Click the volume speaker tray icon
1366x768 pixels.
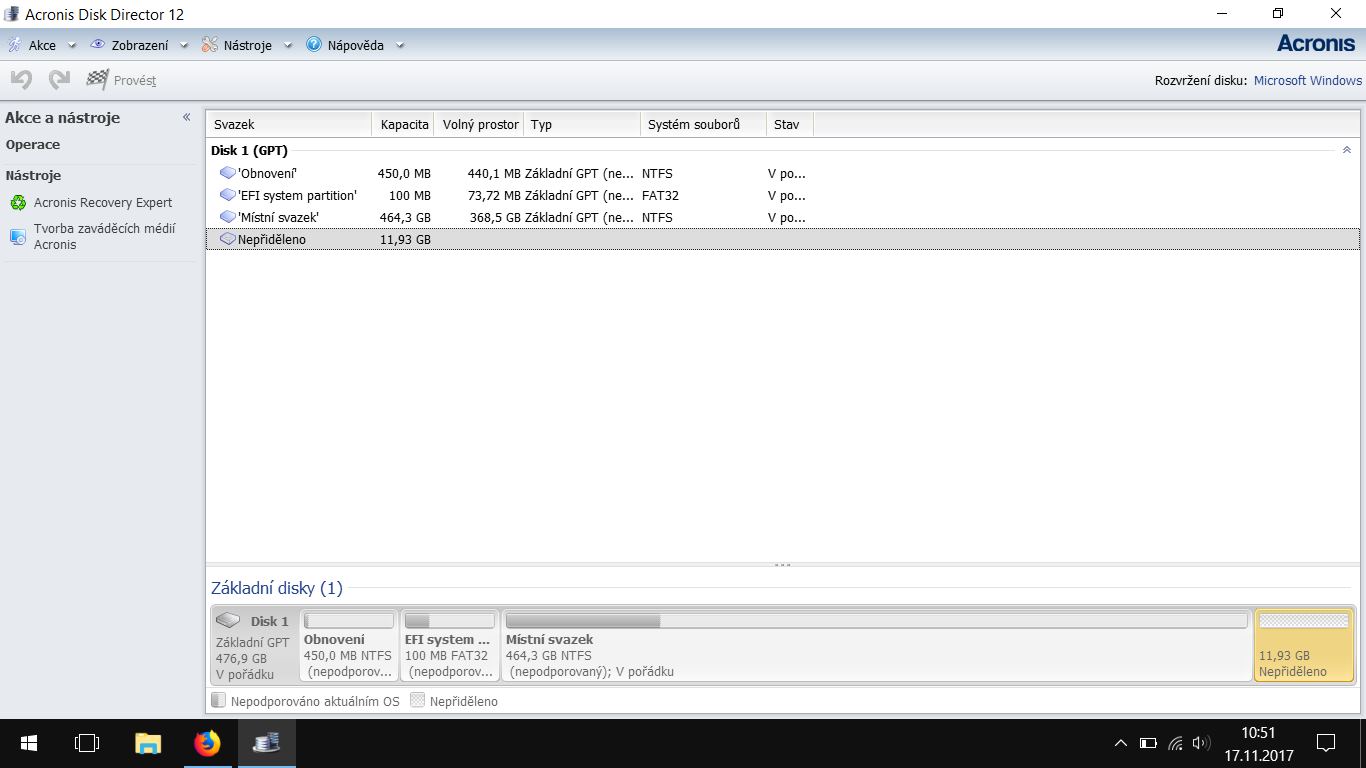tap(1202, 743)
